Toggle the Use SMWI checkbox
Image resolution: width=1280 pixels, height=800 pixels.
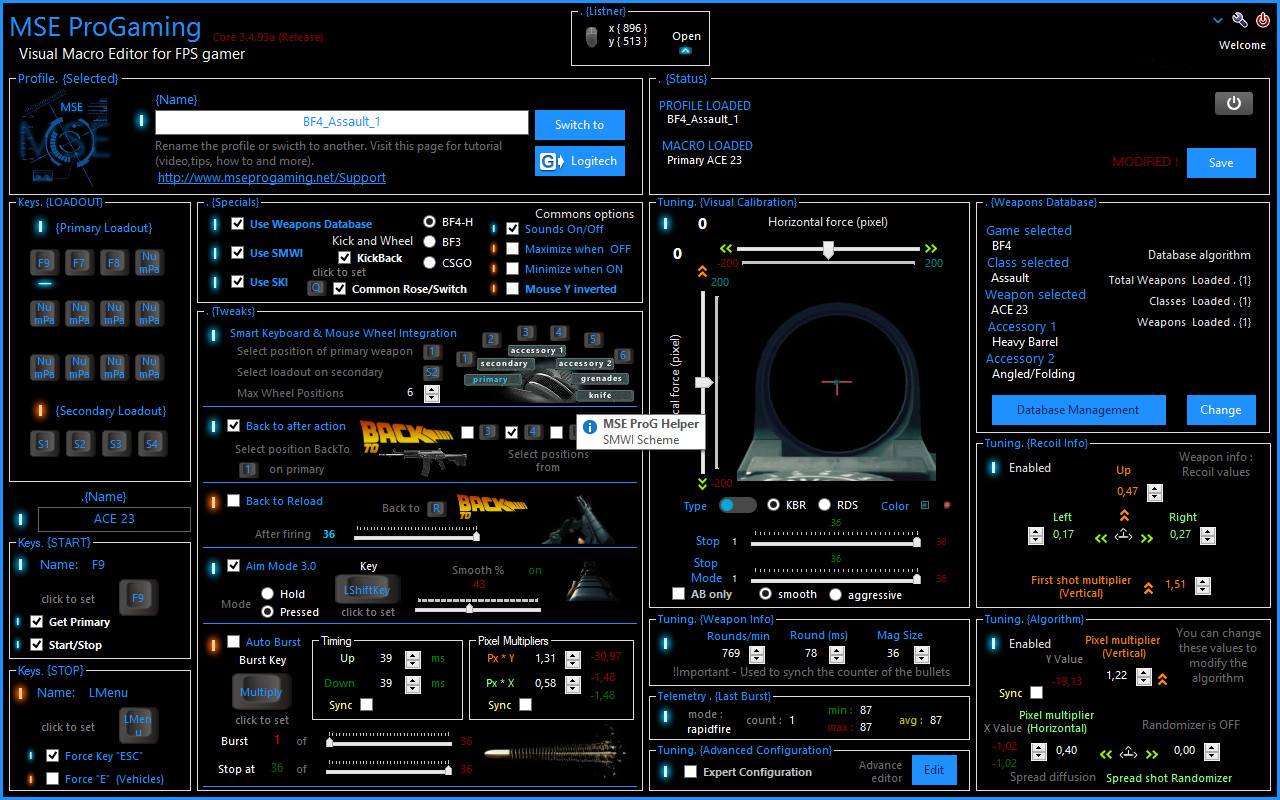click(x=237, y=253)
